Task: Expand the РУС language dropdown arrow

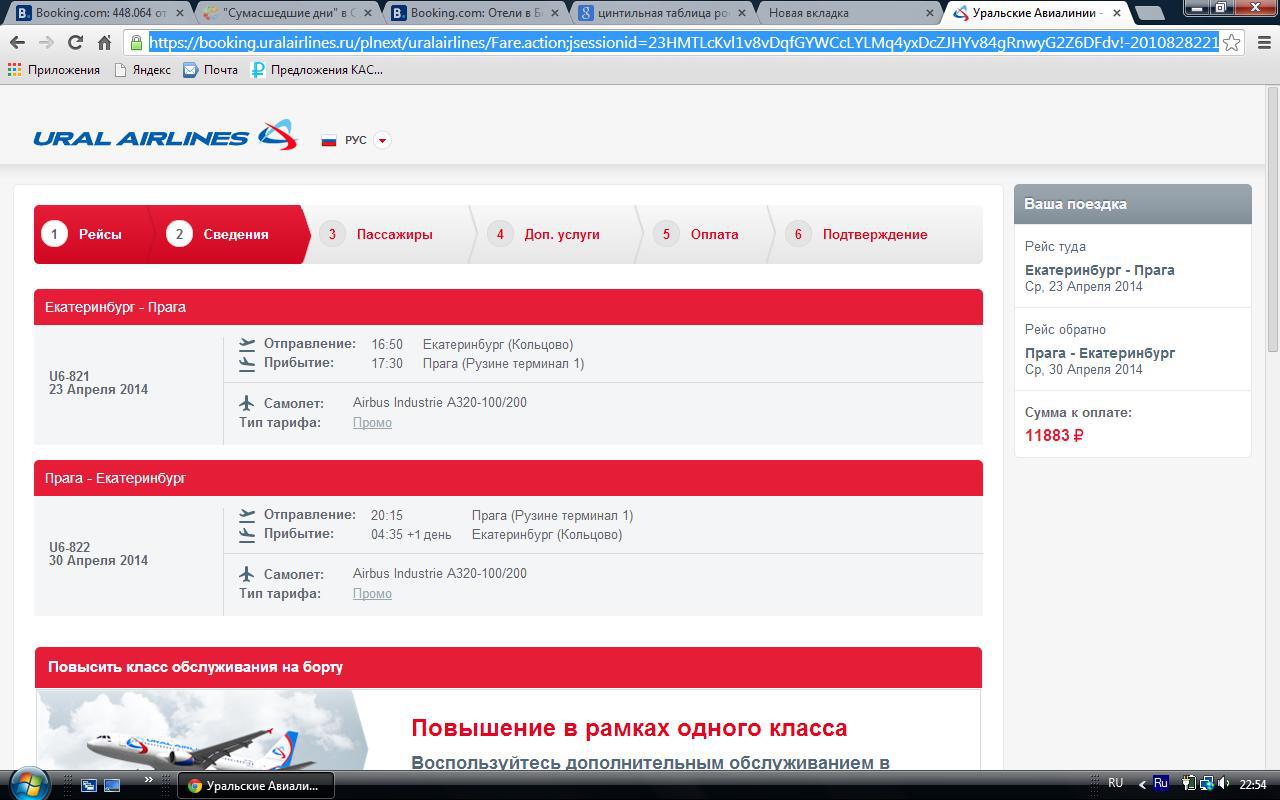Action: (382, 140)
